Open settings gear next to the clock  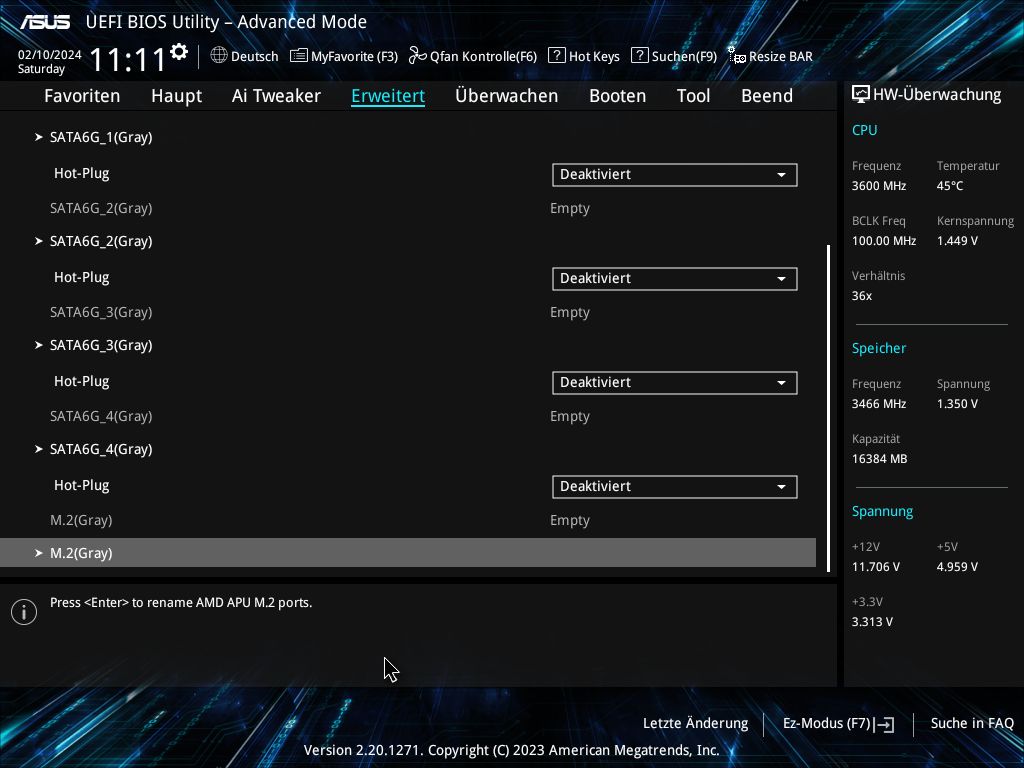[179, 52]
